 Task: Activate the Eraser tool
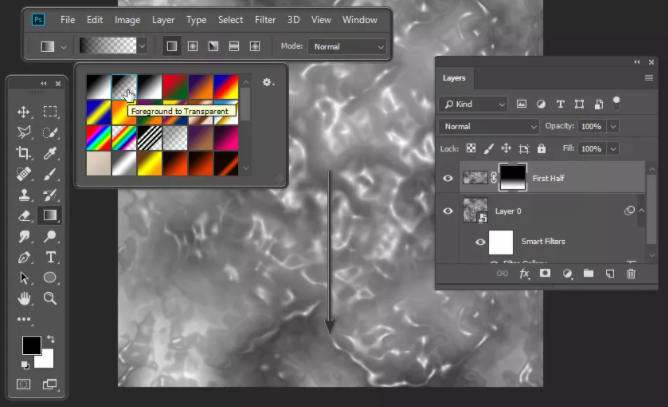click(x=23, y=216)
